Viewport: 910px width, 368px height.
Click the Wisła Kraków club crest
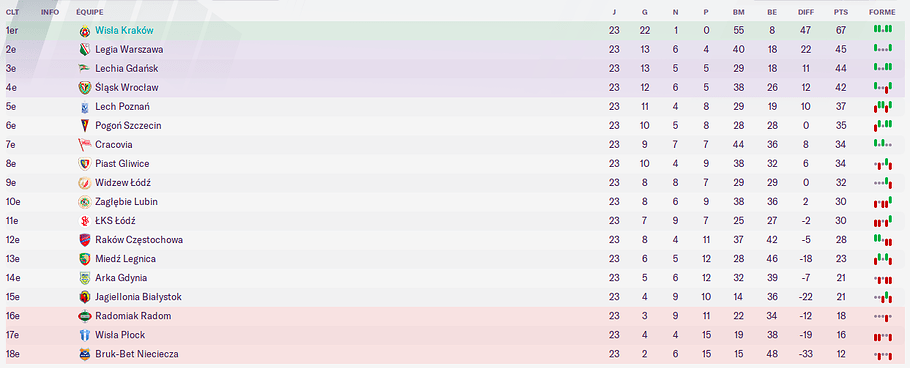click(x=85, y=31)
